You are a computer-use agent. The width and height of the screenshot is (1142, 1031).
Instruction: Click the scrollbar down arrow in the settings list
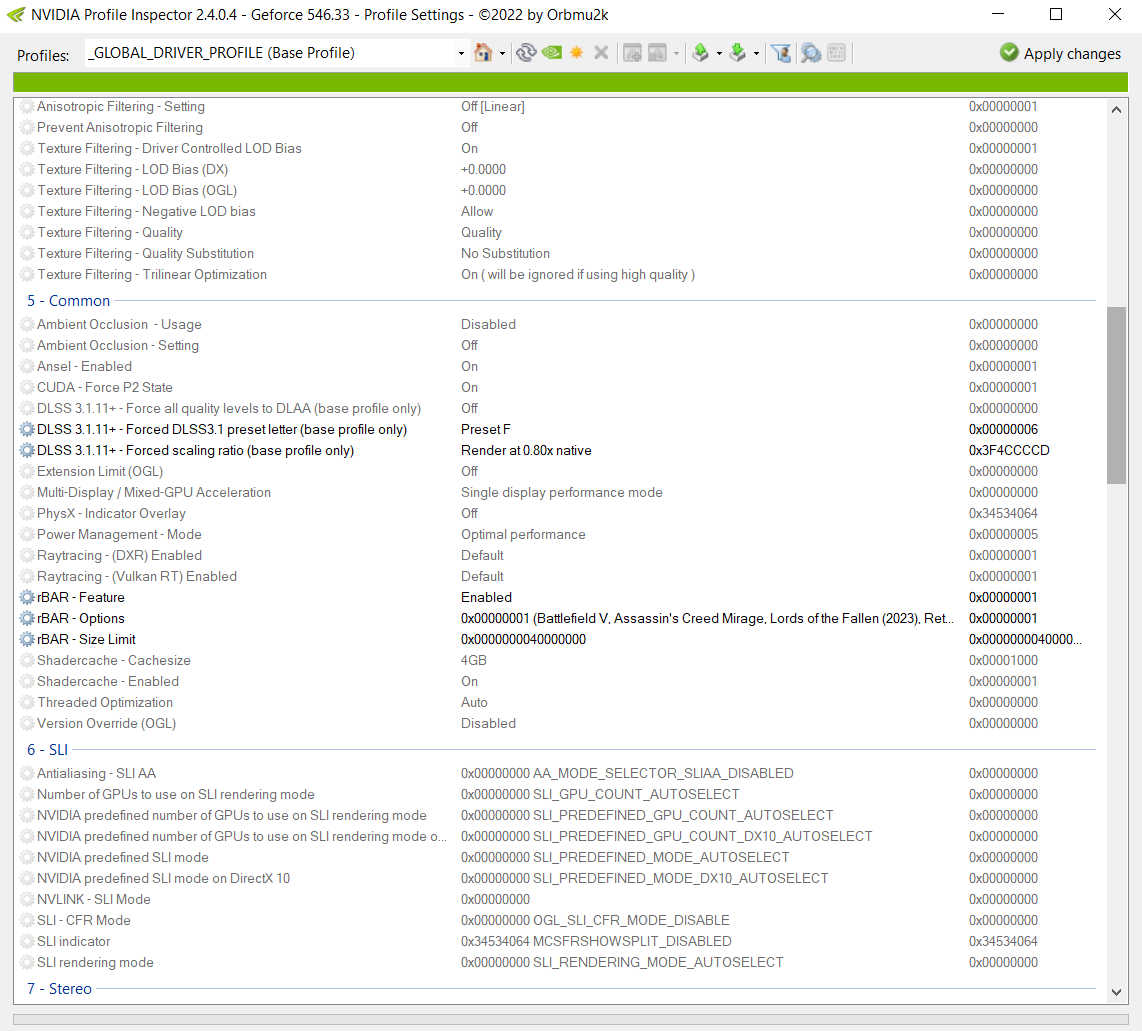click(1116, 992)
